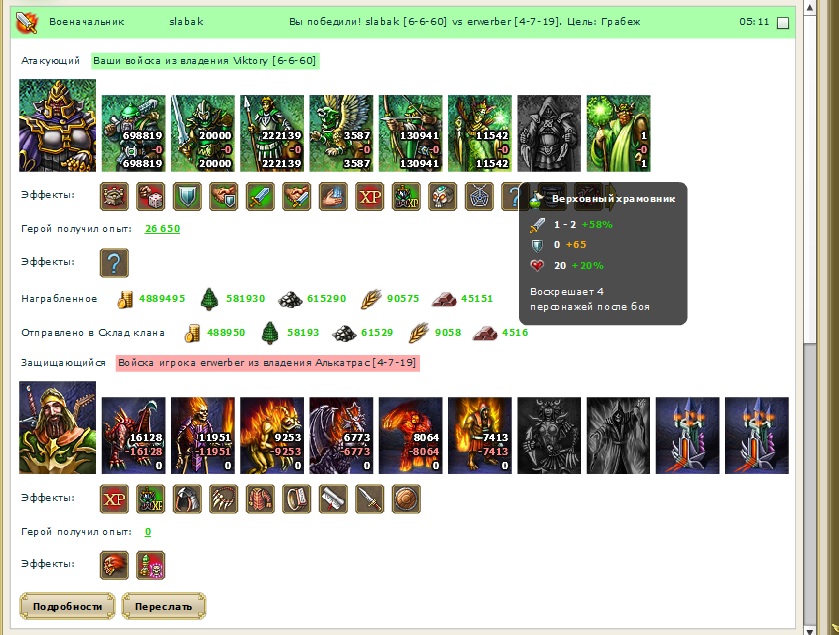Click the question mark hero effect icon
Image resolution: width=839 pixels, height=635 pixels.
tap(114, 263)
